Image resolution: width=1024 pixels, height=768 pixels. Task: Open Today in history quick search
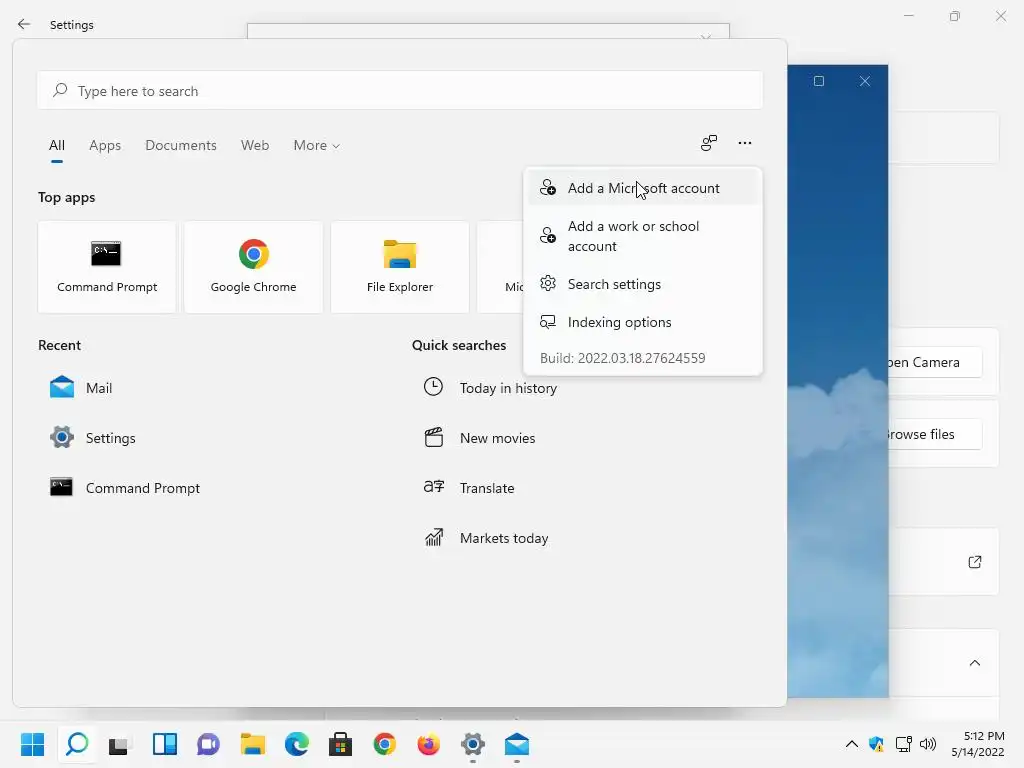490,388
